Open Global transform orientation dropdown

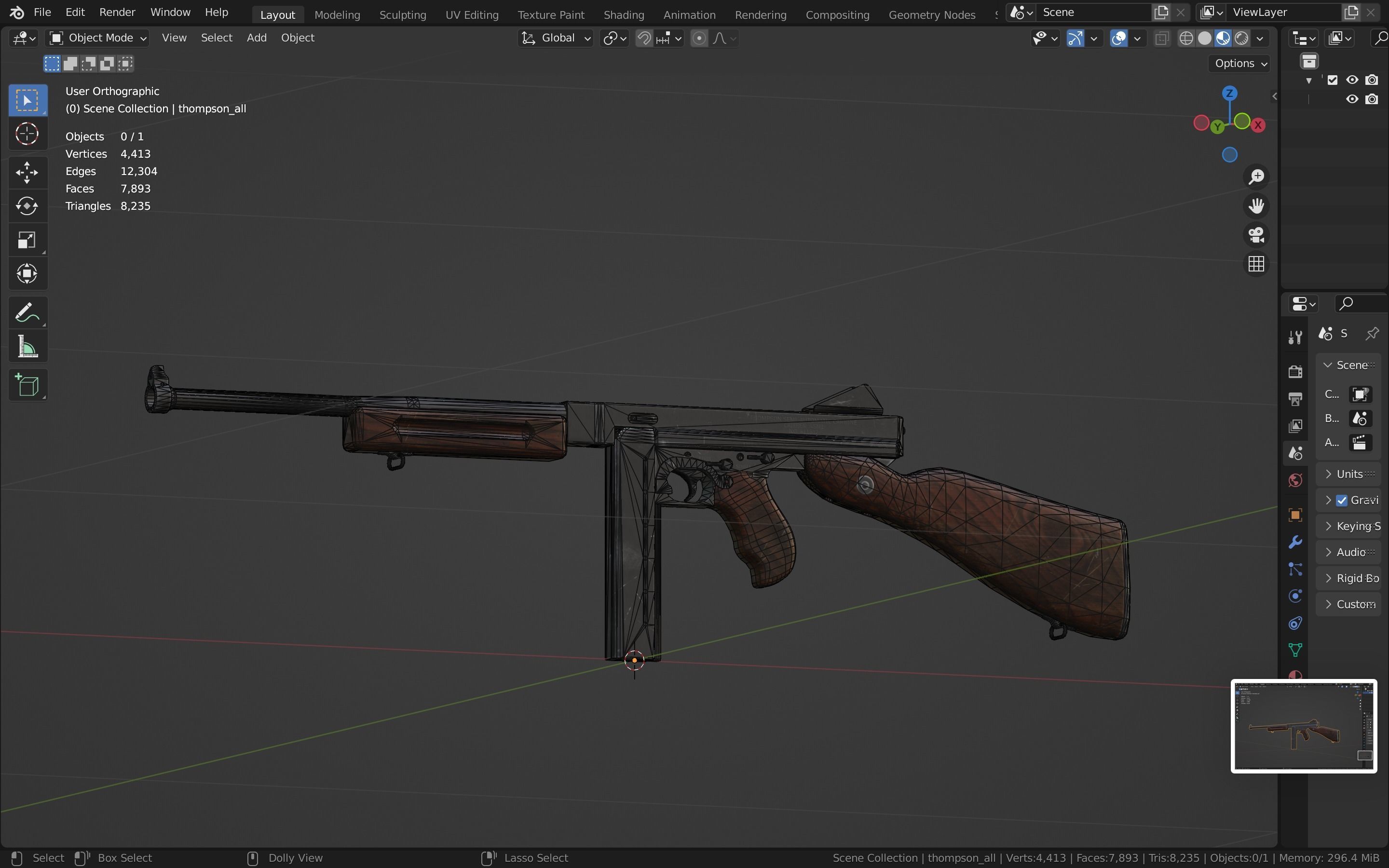click(556, 38)
